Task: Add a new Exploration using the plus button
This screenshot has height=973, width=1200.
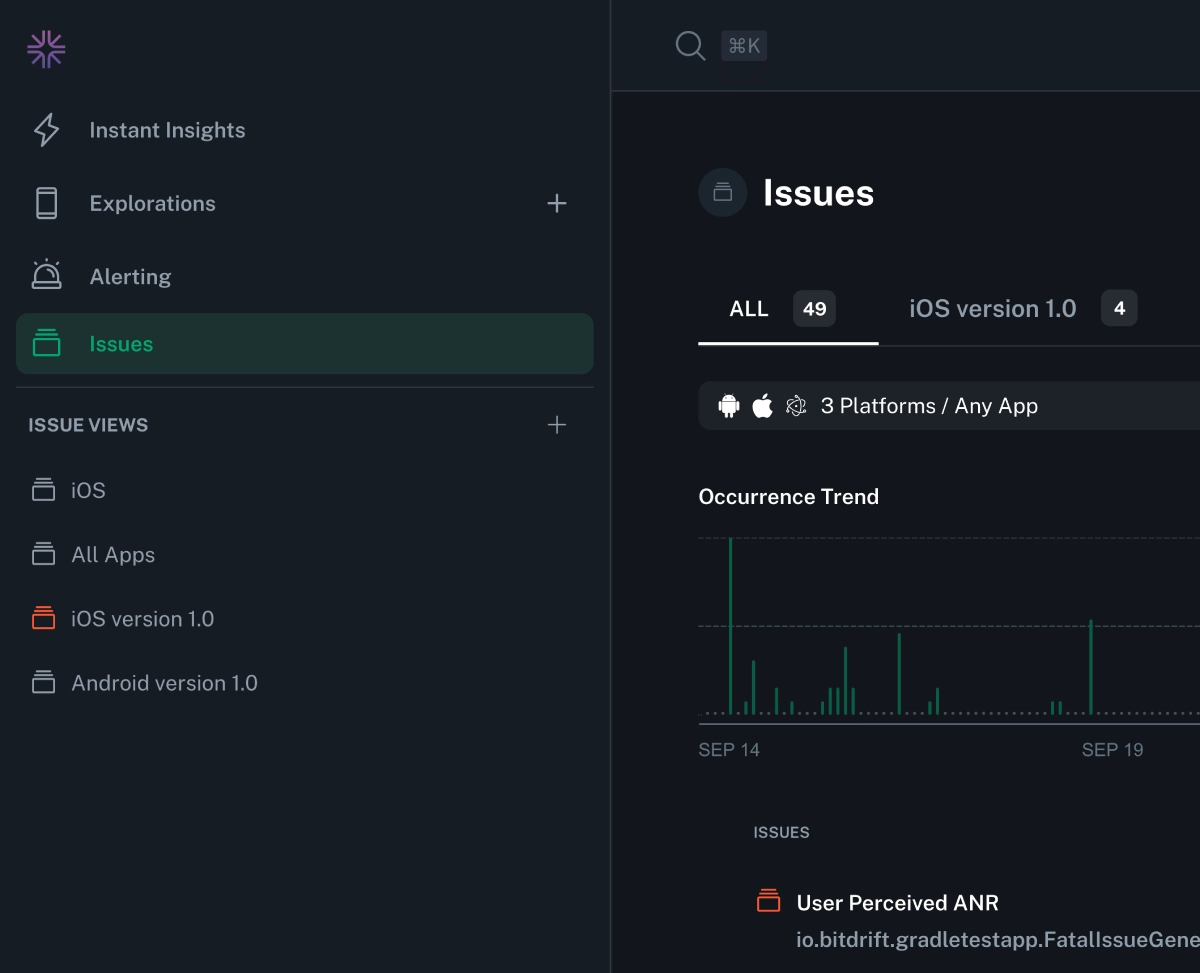Action: [557, 203]
